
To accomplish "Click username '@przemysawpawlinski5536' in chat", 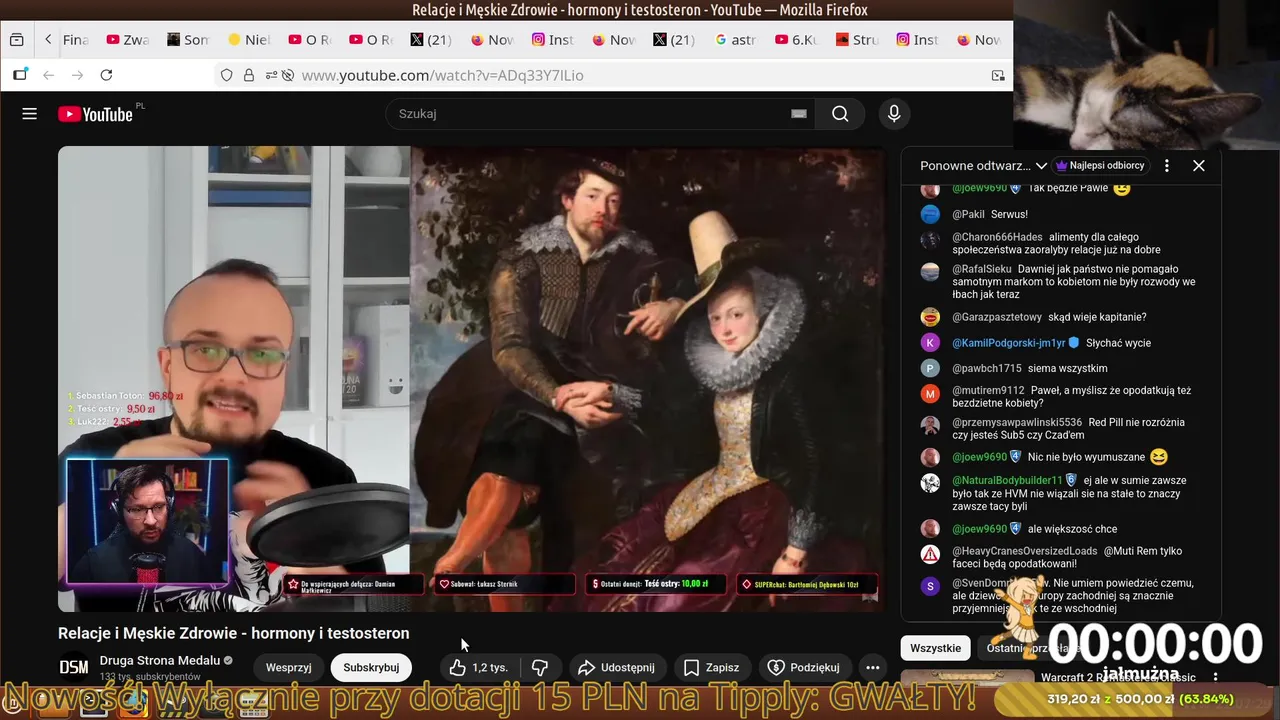I will point(1017,422).
